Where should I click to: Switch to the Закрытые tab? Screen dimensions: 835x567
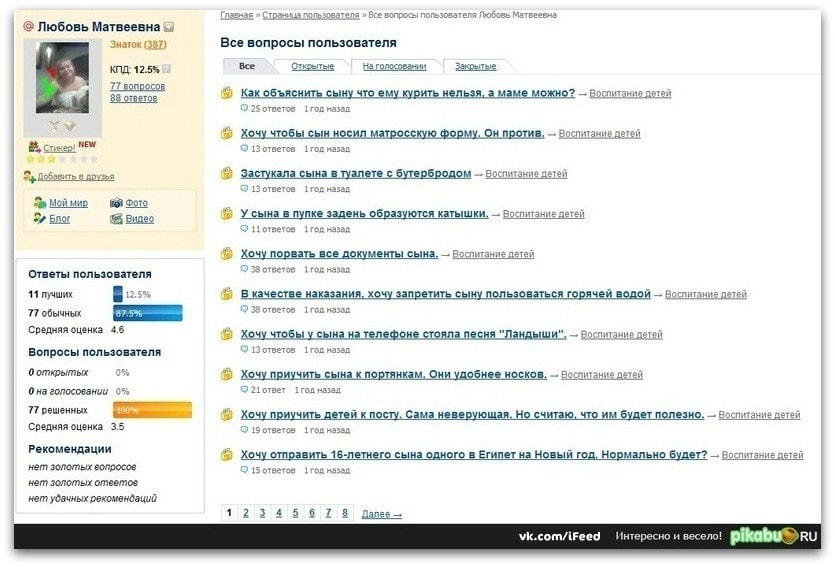point(476,66)
